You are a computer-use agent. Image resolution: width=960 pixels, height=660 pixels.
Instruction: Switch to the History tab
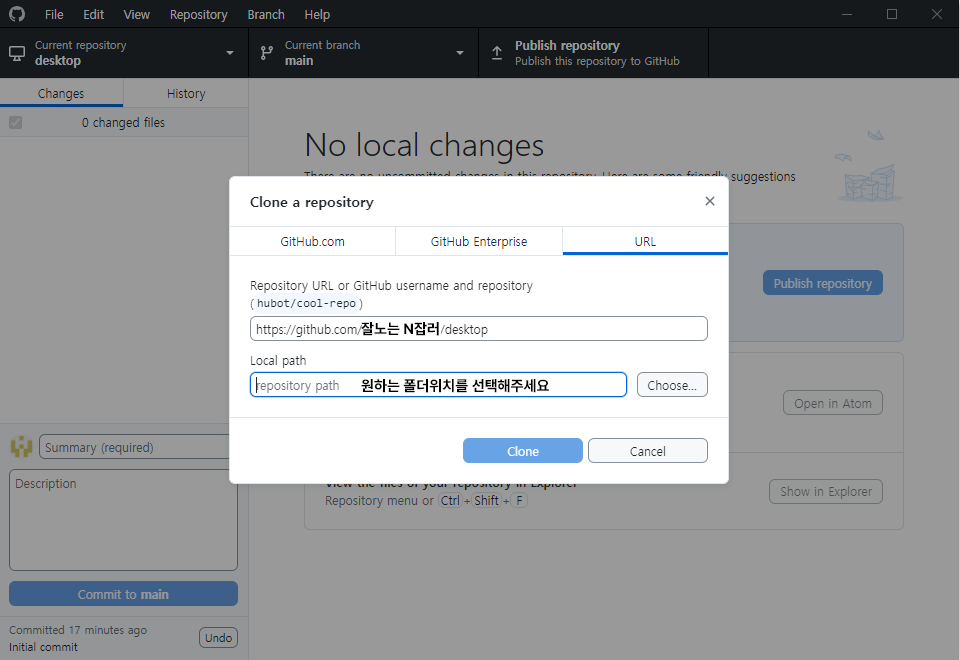click(x=186, y=93)
